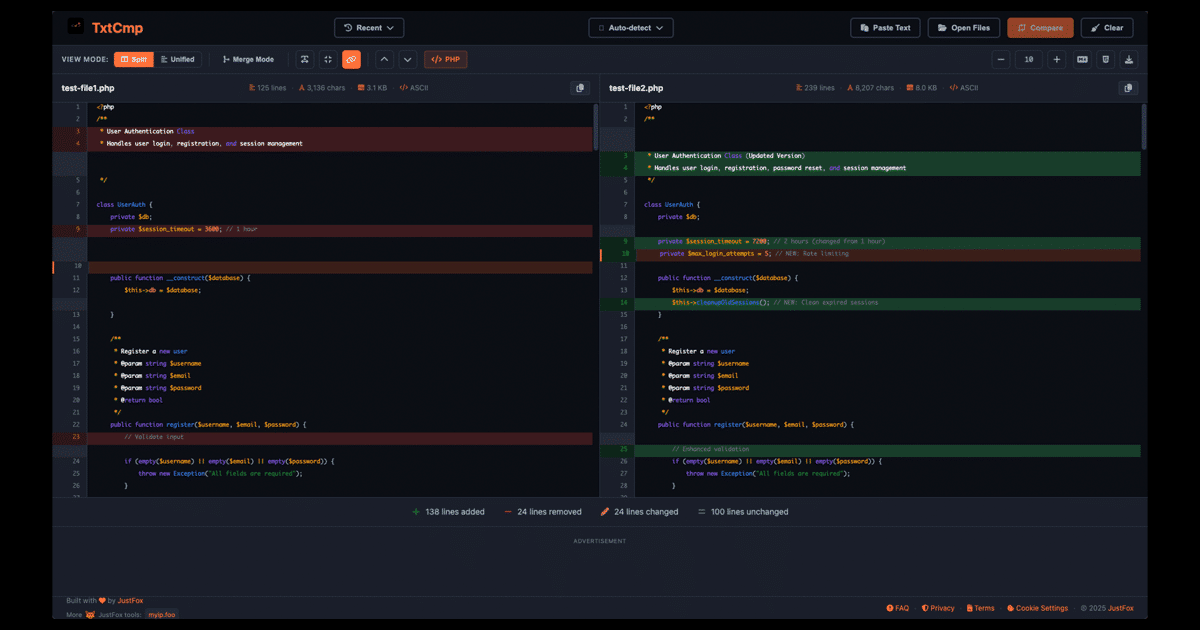Open the PHP language selector
The height and width of the screenshot is (630, 1200).
pyautogui.click(x=445, y=59)
